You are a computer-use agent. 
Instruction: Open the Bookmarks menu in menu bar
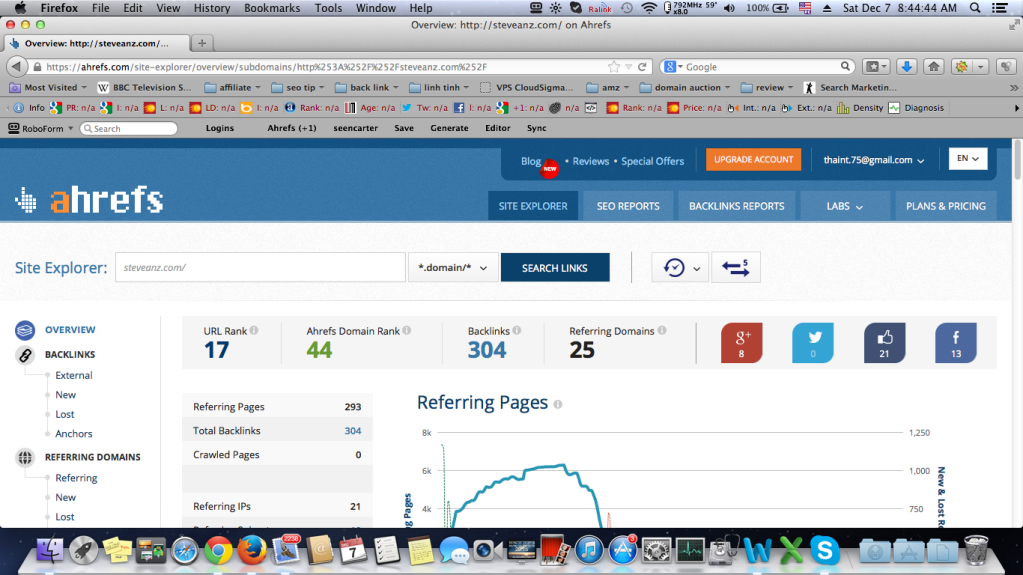click(272, 8)
